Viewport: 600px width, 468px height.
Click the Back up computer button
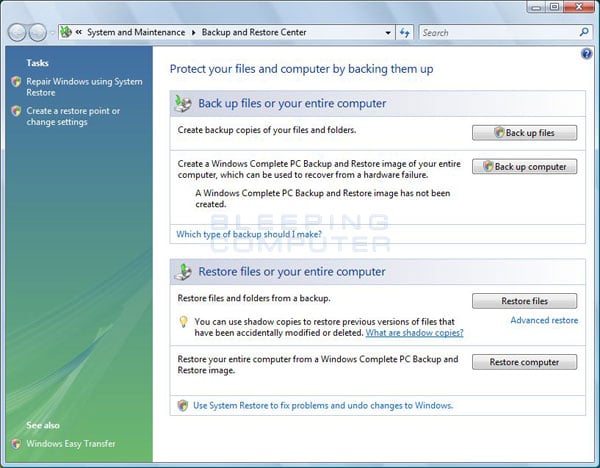(524, 166)
